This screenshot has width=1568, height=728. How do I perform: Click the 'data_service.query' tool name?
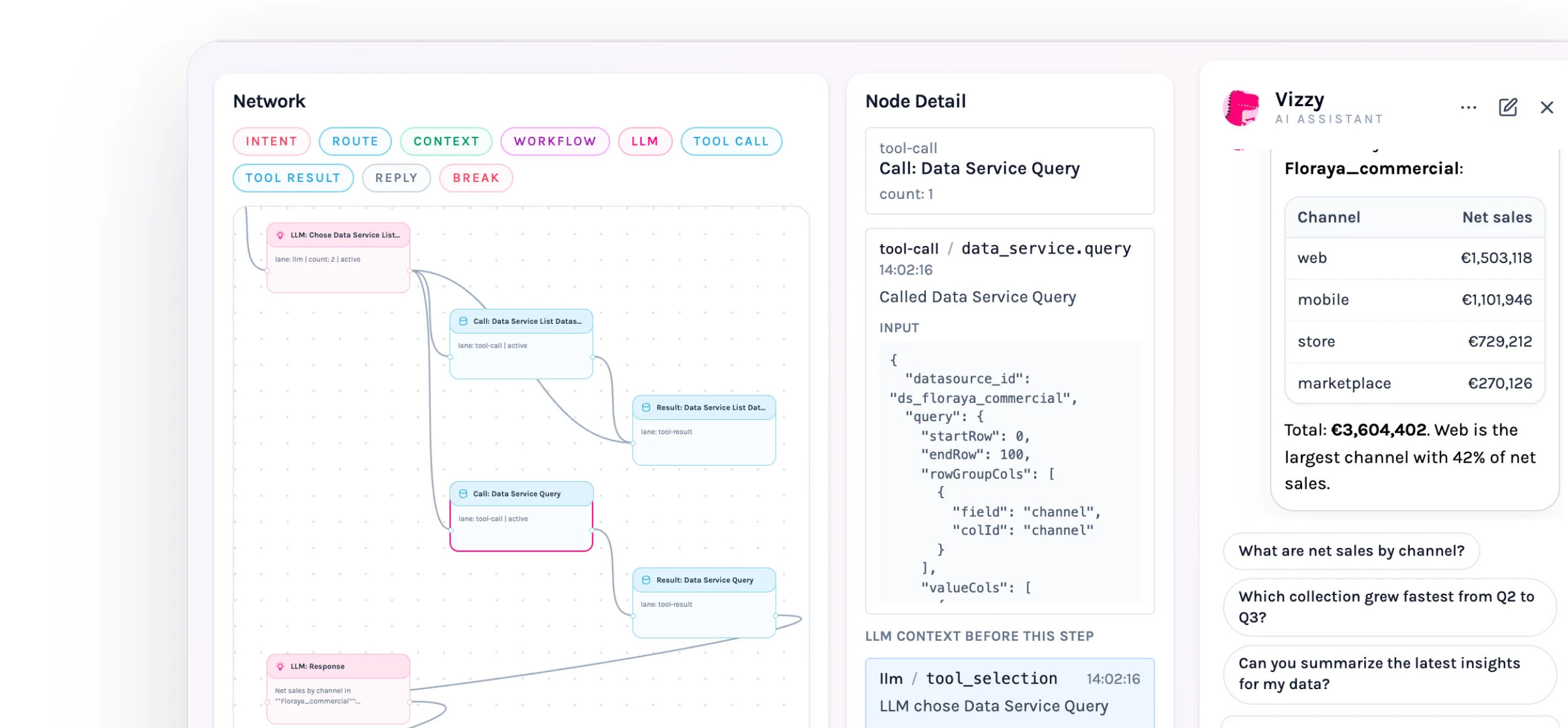pos(1046,249)
